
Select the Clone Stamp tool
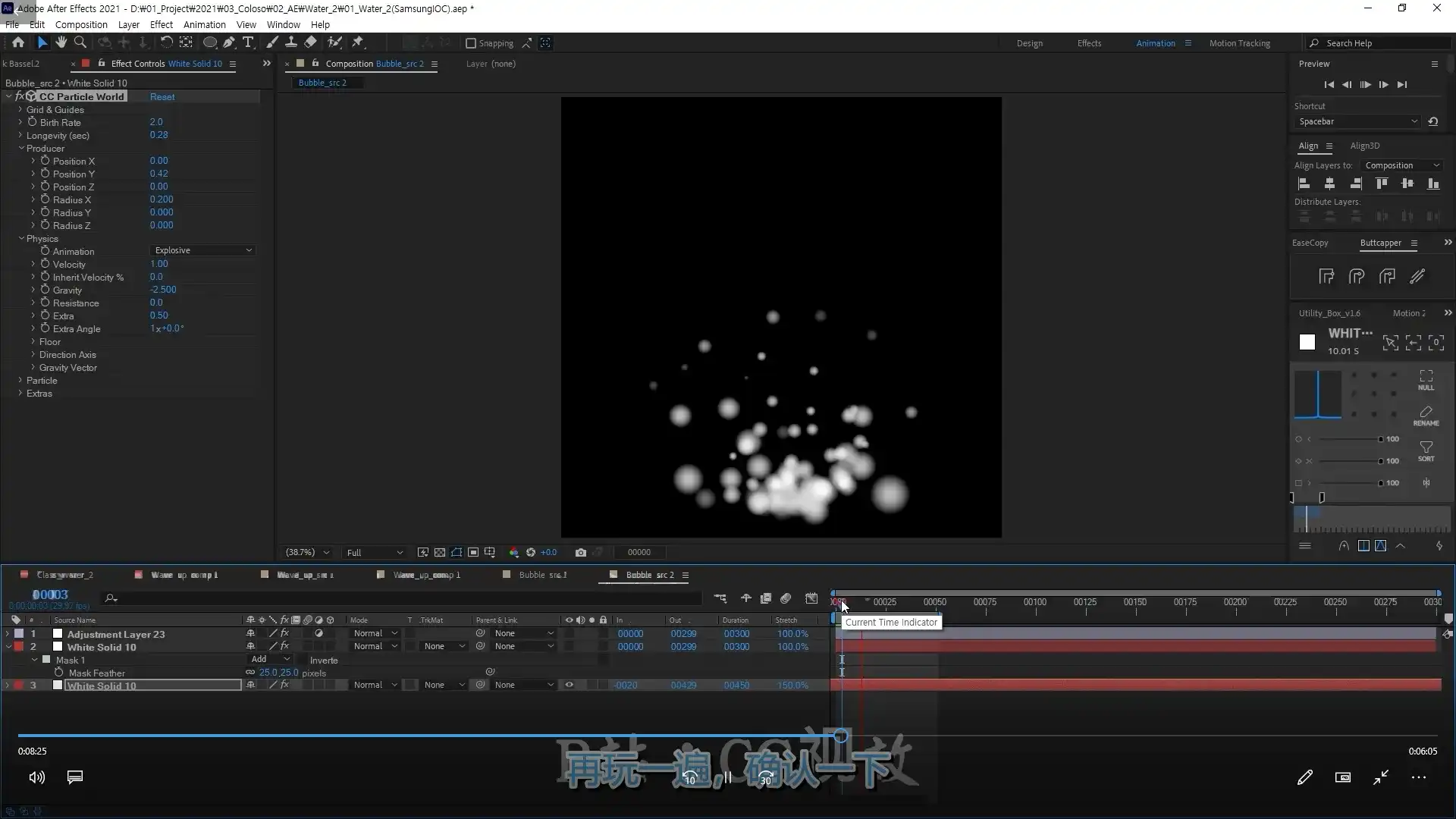pos(291,42)
